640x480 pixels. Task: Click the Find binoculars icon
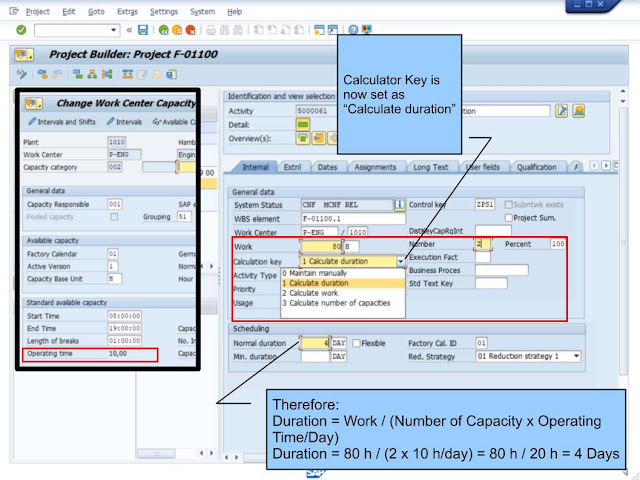[224, 30]
